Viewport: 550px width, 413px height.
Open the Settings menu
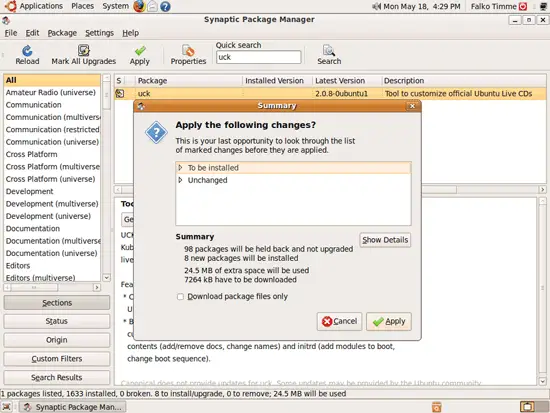pos(100,33)
